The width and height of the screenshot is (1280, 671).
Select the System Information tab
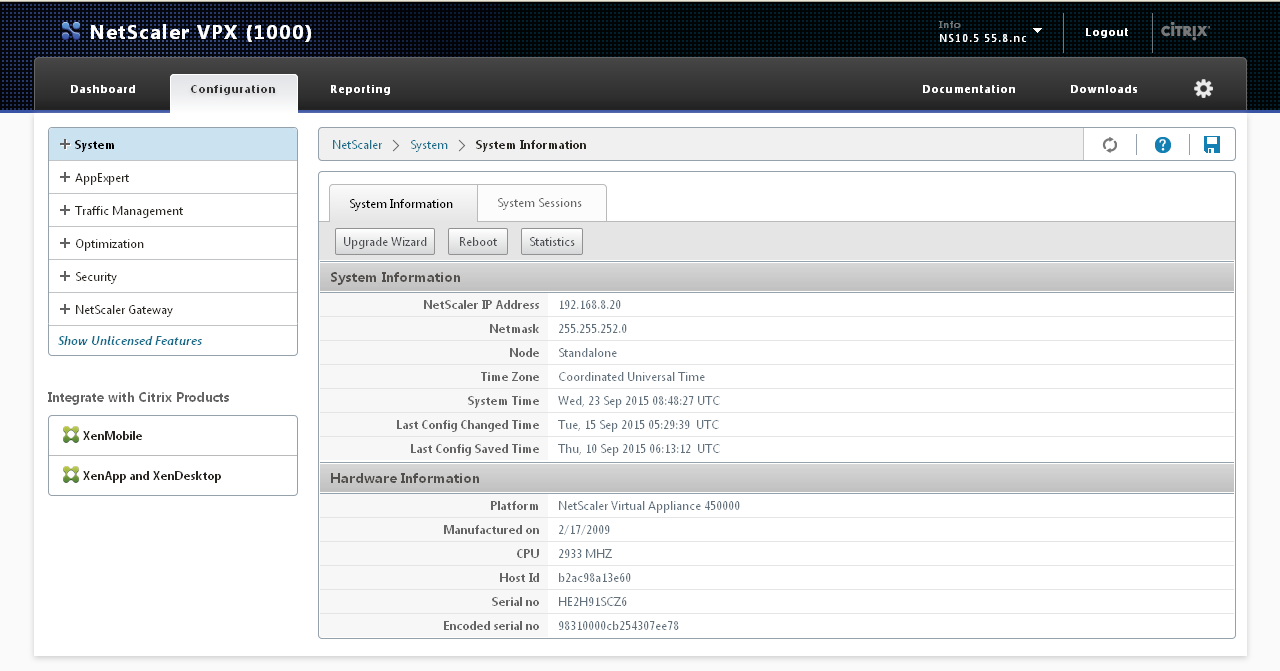401,203
